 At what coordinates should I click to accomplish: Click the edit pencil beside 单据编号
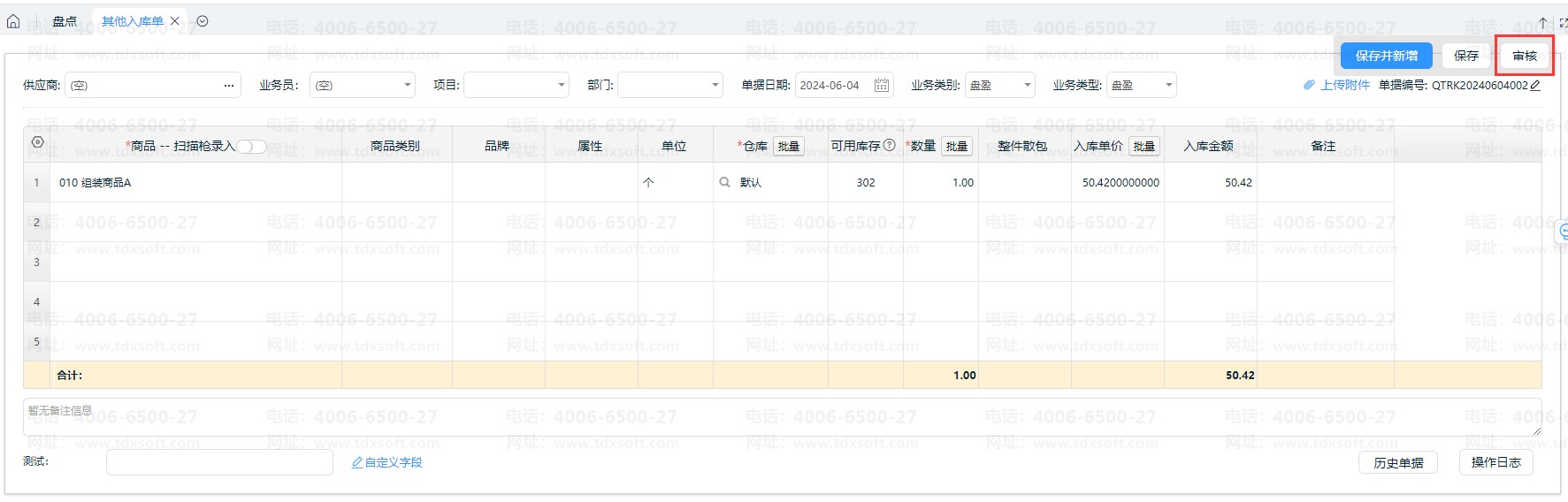point(1535,86)
